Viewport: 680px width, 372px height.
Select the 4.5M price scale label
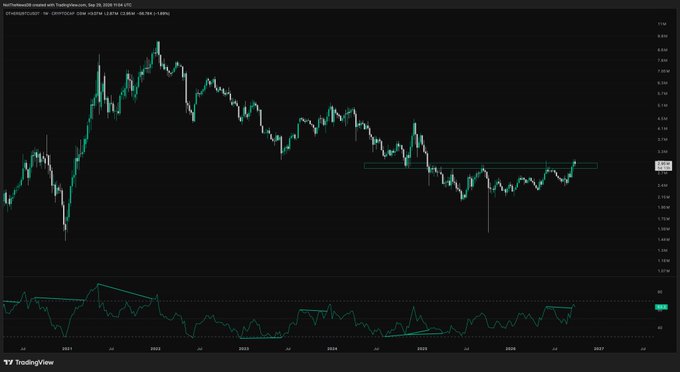point(663,118)
